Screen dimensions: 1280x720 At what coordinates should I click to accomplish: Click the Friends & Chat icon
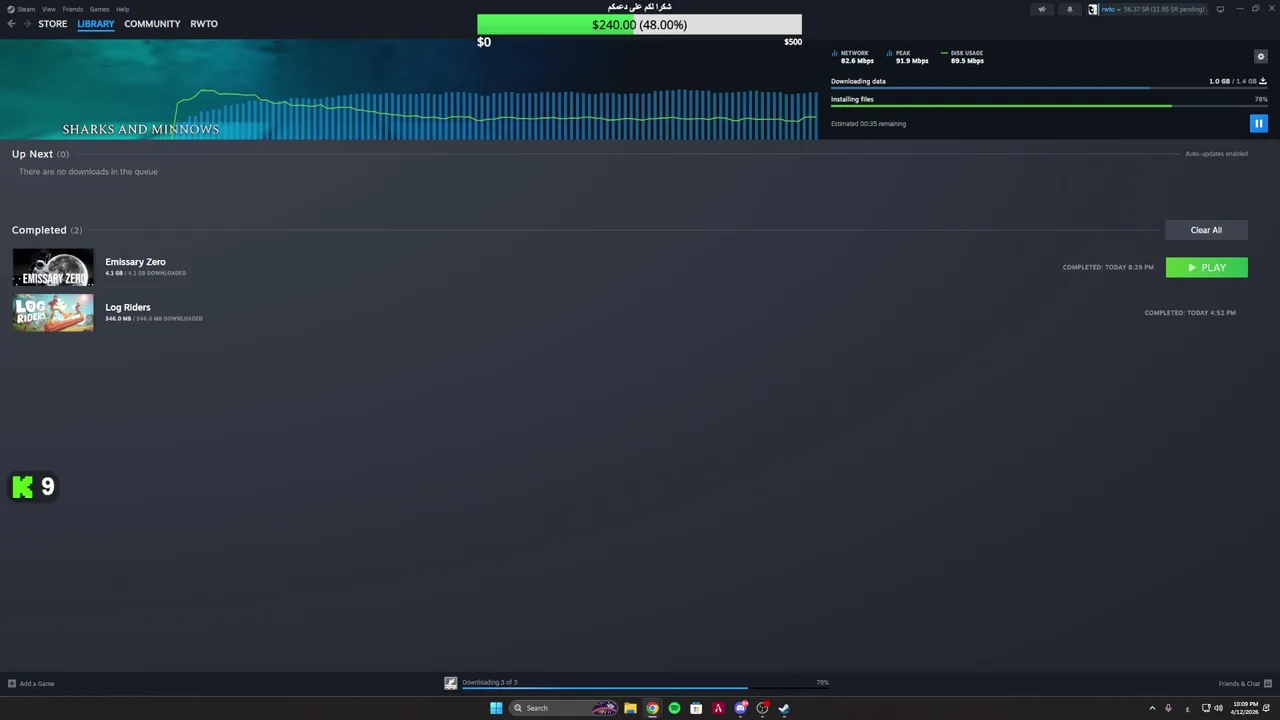pos(1267,684)
